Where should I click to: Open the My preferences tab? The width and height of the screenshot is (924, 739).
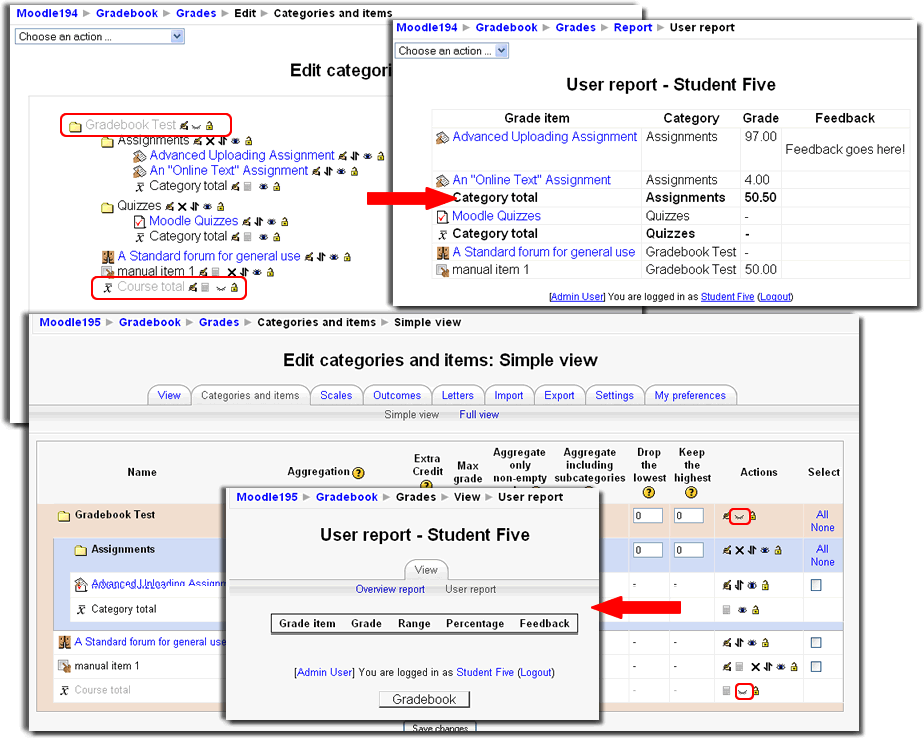point(690,395)
